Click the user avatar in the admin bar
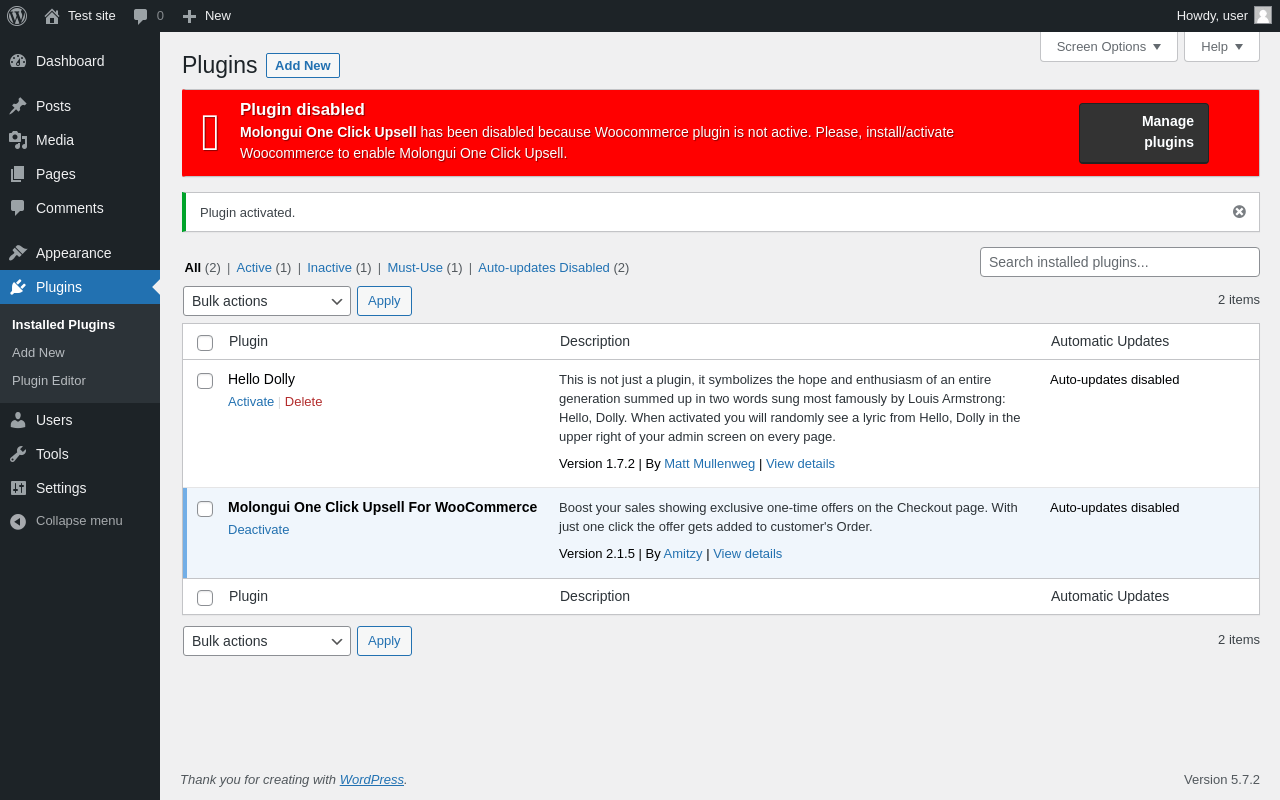 pos(1263,15)
